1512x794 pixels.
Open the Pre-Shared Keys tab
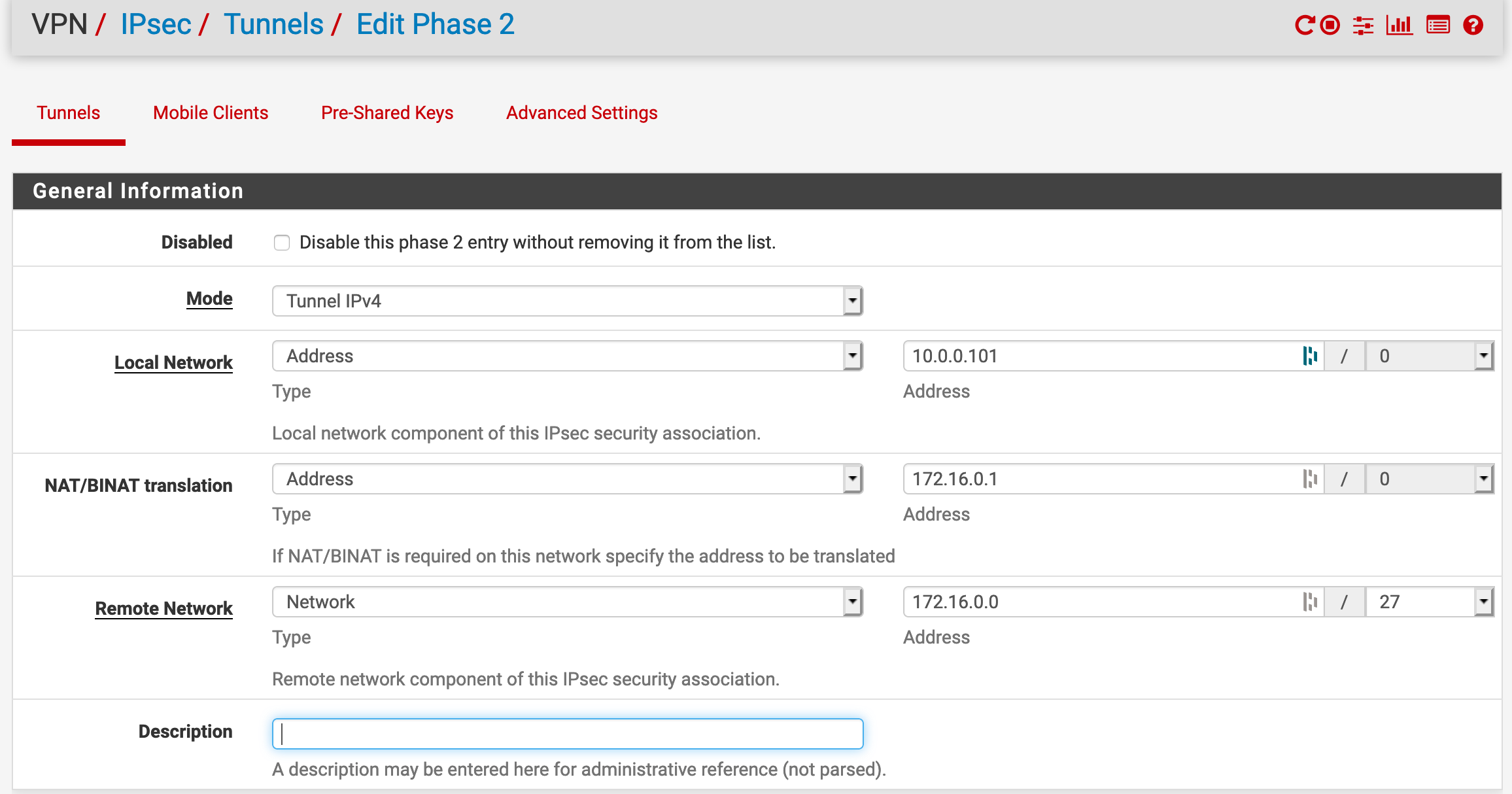tap(387, 112)
